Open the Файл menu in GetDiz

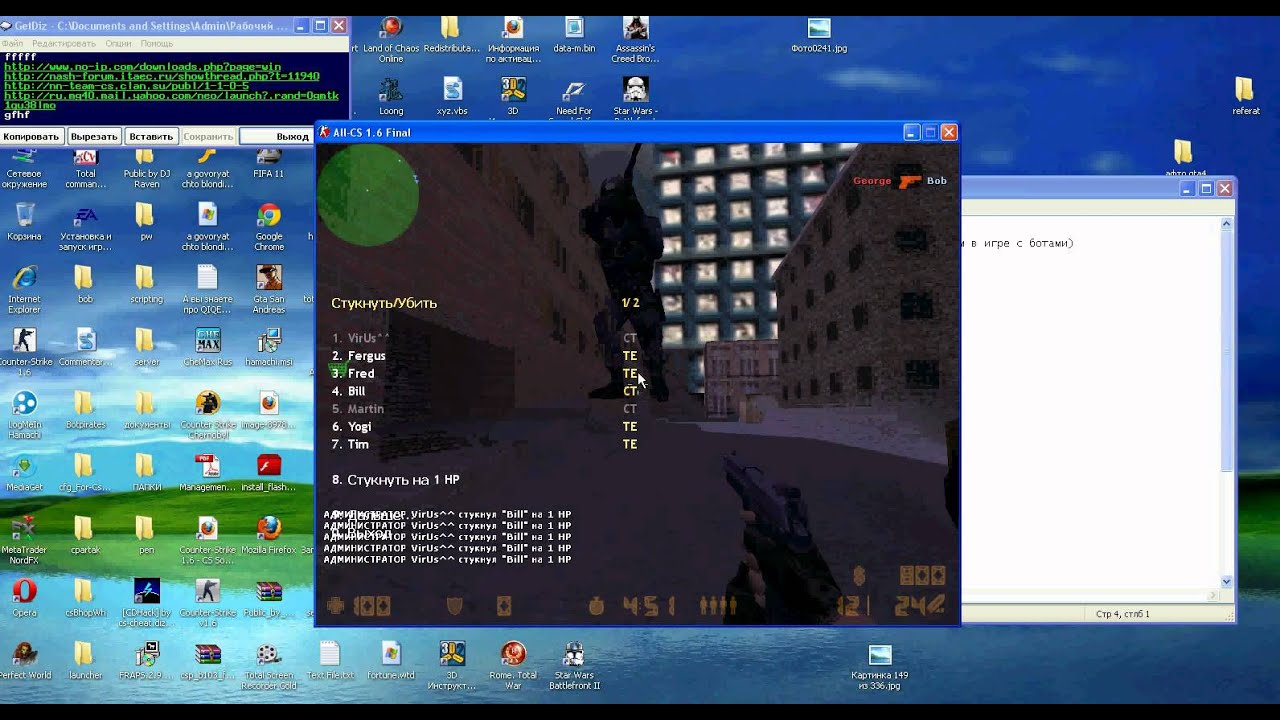[12, 43]
